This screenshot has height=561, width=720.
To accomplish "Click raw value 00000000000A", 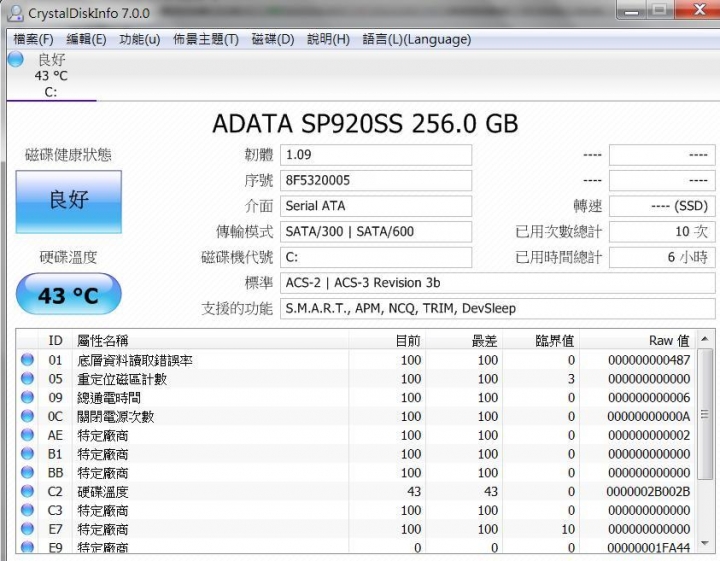I will [x=649, y=416].
